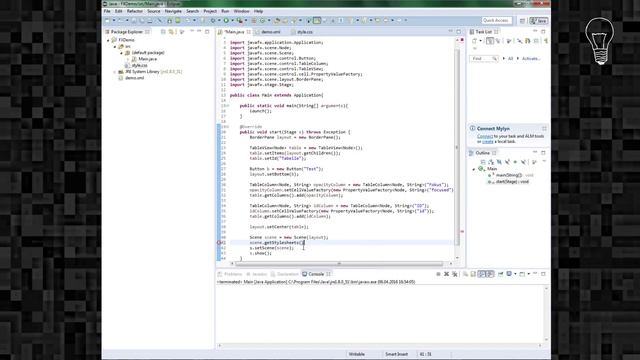Screen dimensions: 640x360
Task: Close the Connect Mylyn notice
Action: point(544,129)
